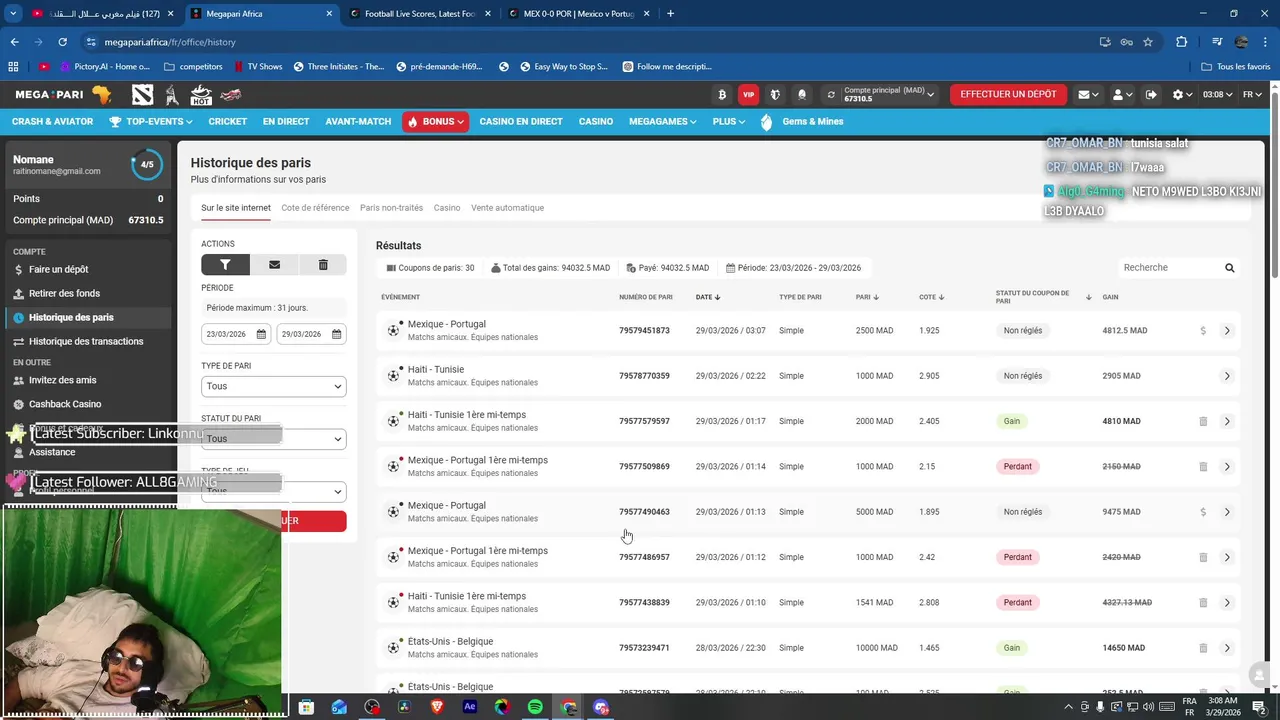Open Brave browser from the taskbar
The width and height of the screenshot is (1280, 720).
tap(437, 707)
